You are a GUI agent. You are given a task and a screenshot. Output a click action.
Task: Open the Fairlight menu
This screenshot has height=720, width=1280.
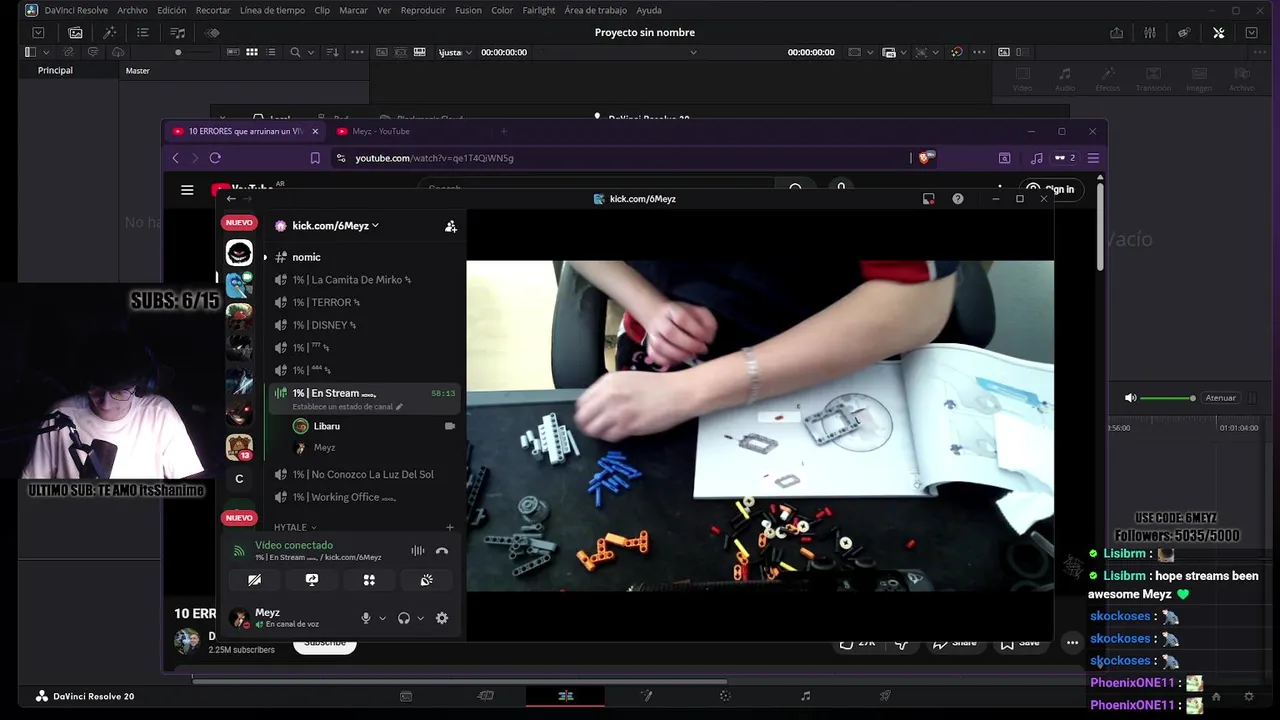[x=539, y=10]
